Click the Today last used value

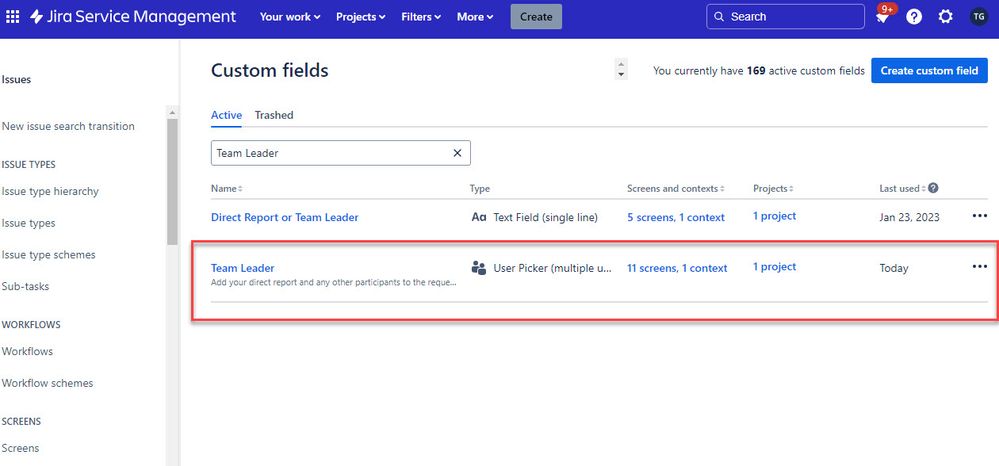[x=894, y=268]
